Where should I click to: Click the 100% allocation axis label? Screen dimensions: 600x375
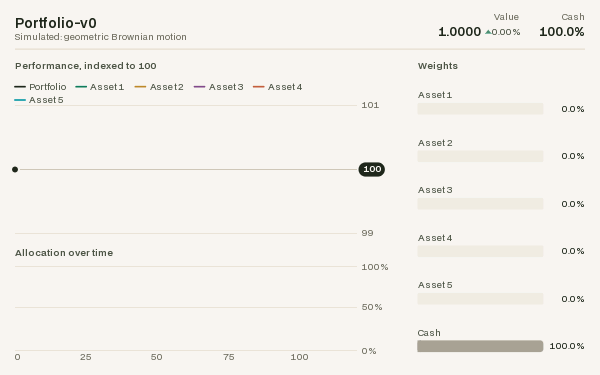coord(375,267)
